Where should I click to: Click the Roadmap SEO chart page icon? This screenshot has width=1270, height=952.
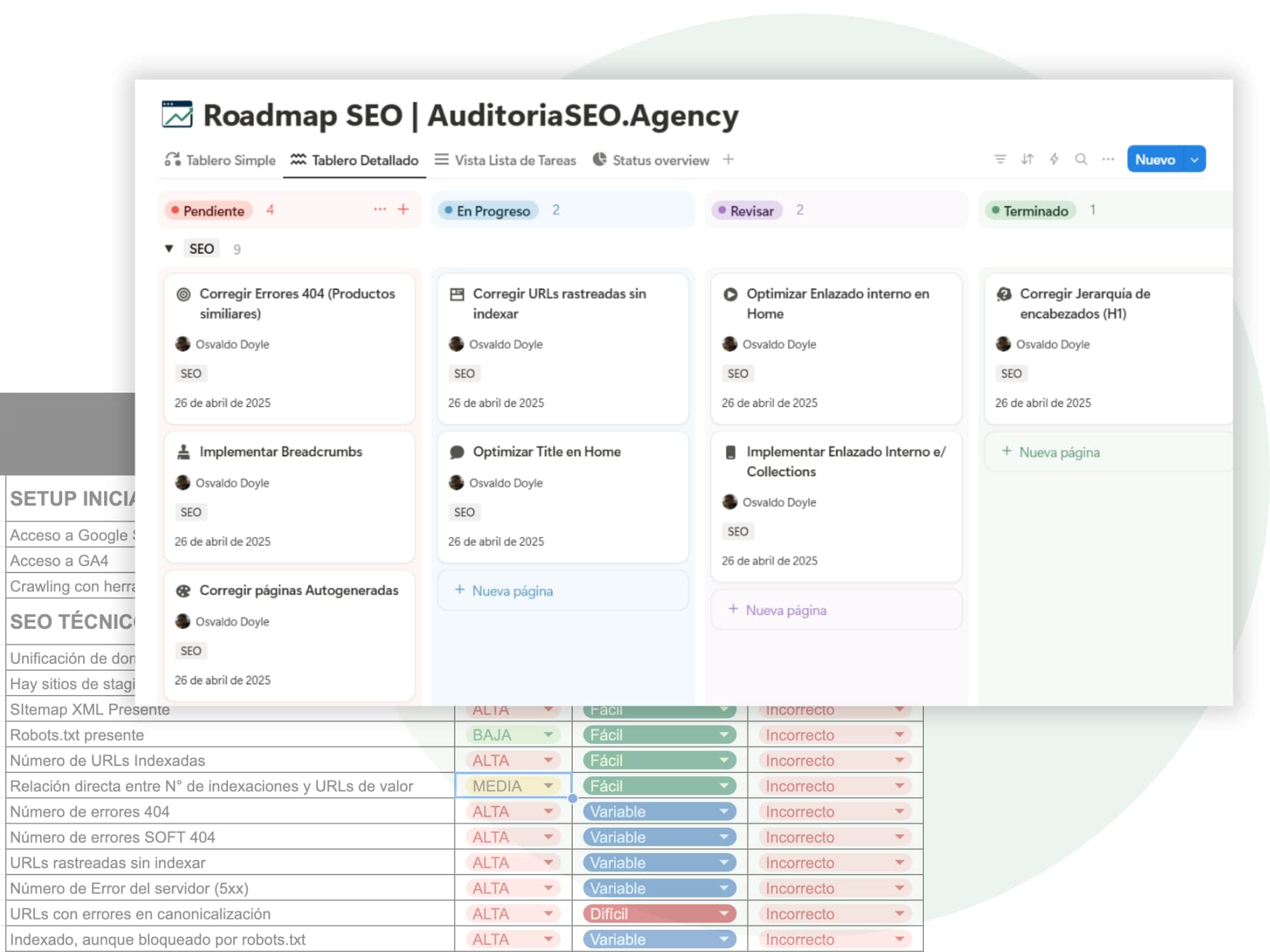[x=177, y=115]
